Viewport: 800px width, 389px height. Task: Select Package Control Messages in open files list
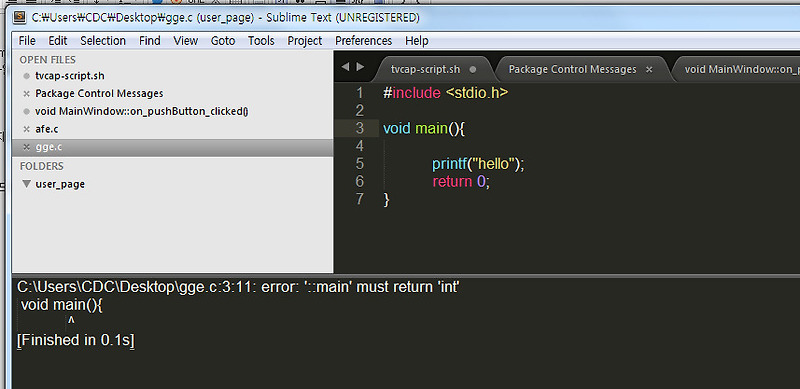point(99,94)
